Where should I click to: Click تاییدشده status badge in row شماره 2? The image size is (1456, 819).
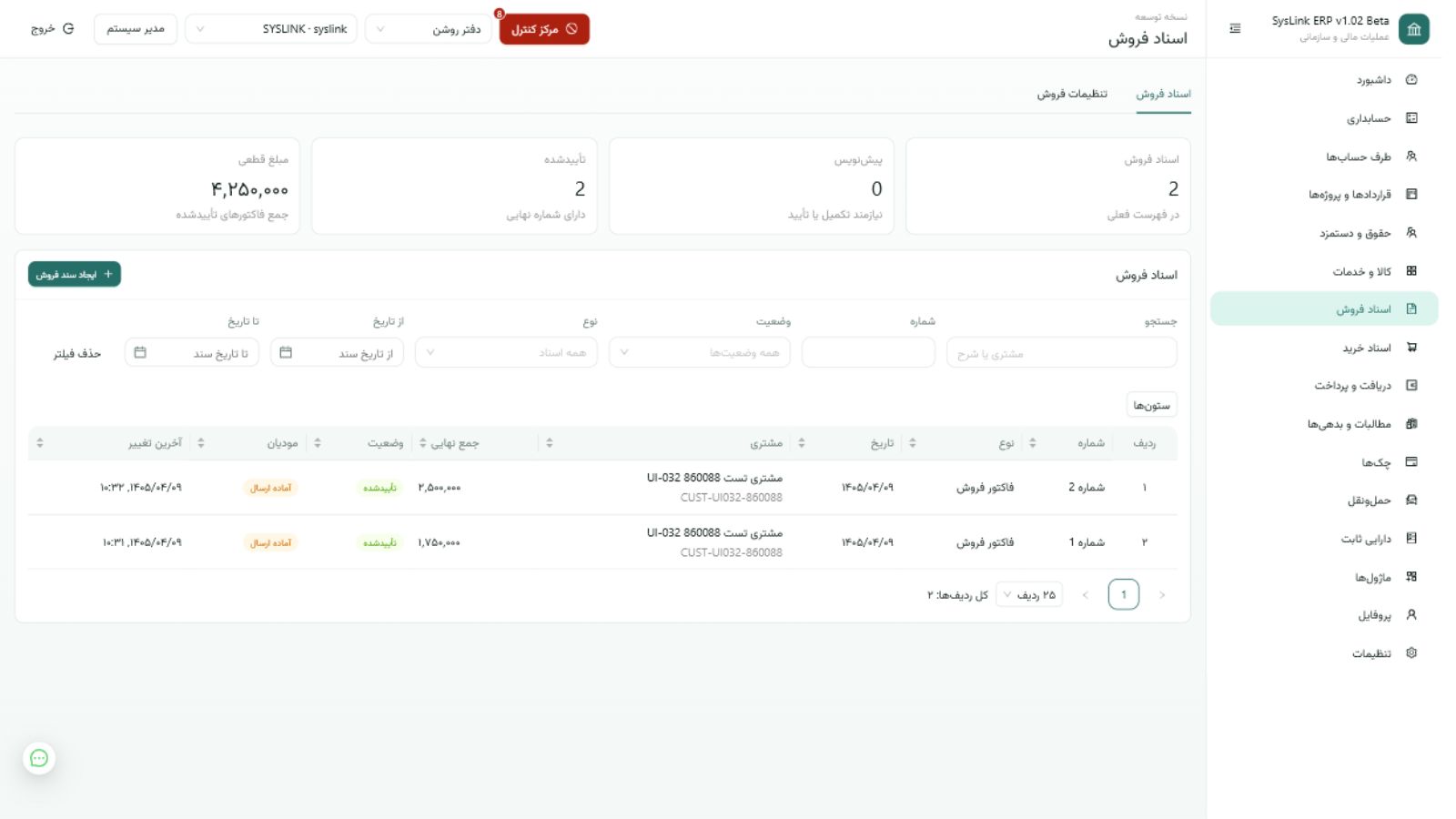[379, 488]
